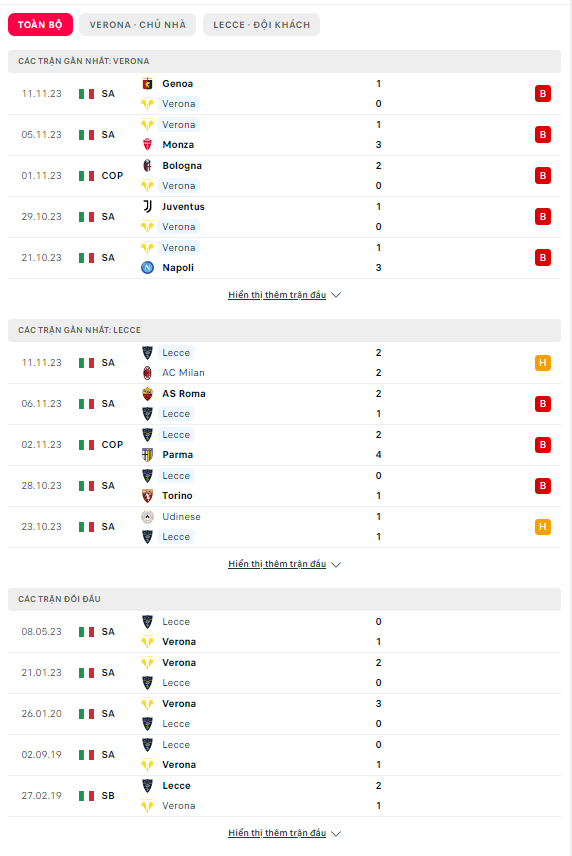This screenshot has width=572, height=856.
Task: Click the Parma team badge
Action: pos(147,455)
